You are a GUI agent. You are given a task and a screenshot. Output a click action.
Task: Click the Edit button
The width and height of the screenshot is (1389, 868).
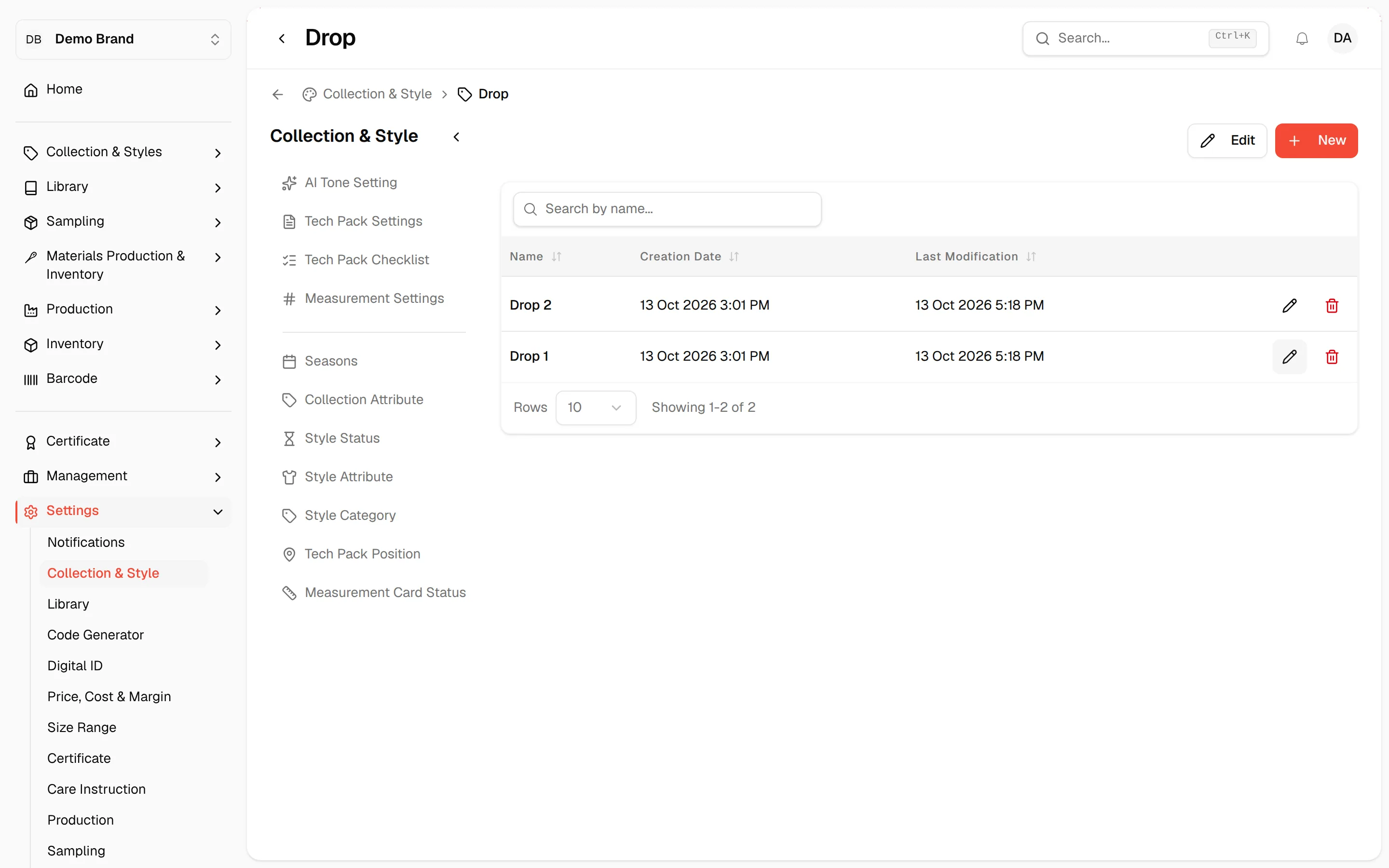click(x=1226, y=141)
